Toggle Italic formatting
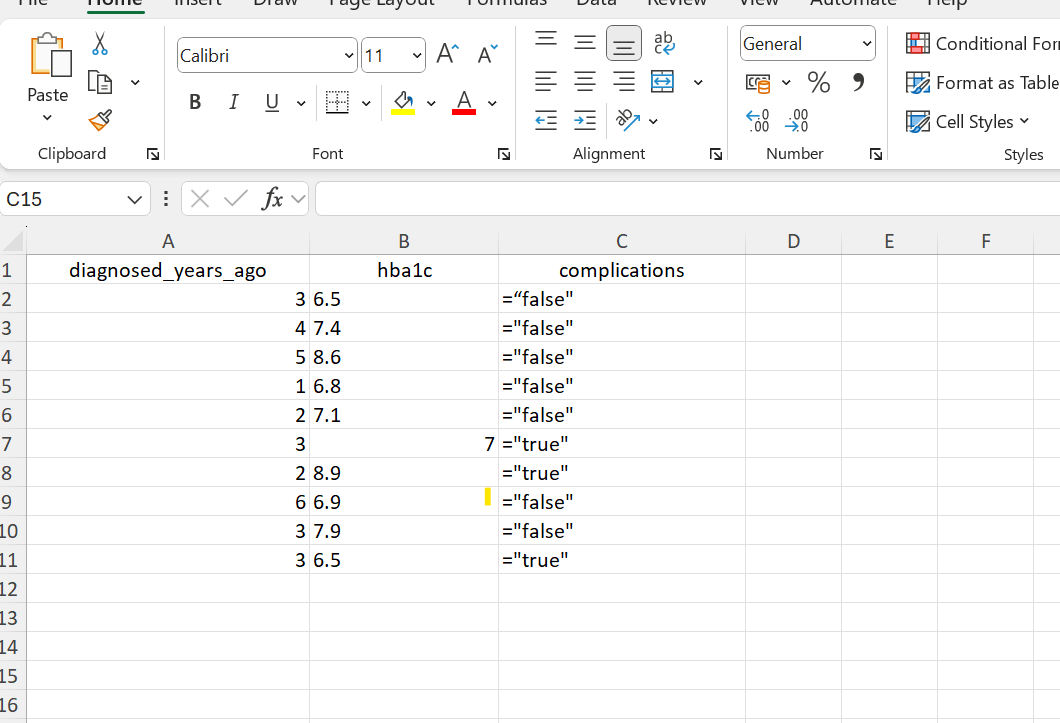Screen dimensions: 1060x723 click(233, 102)
